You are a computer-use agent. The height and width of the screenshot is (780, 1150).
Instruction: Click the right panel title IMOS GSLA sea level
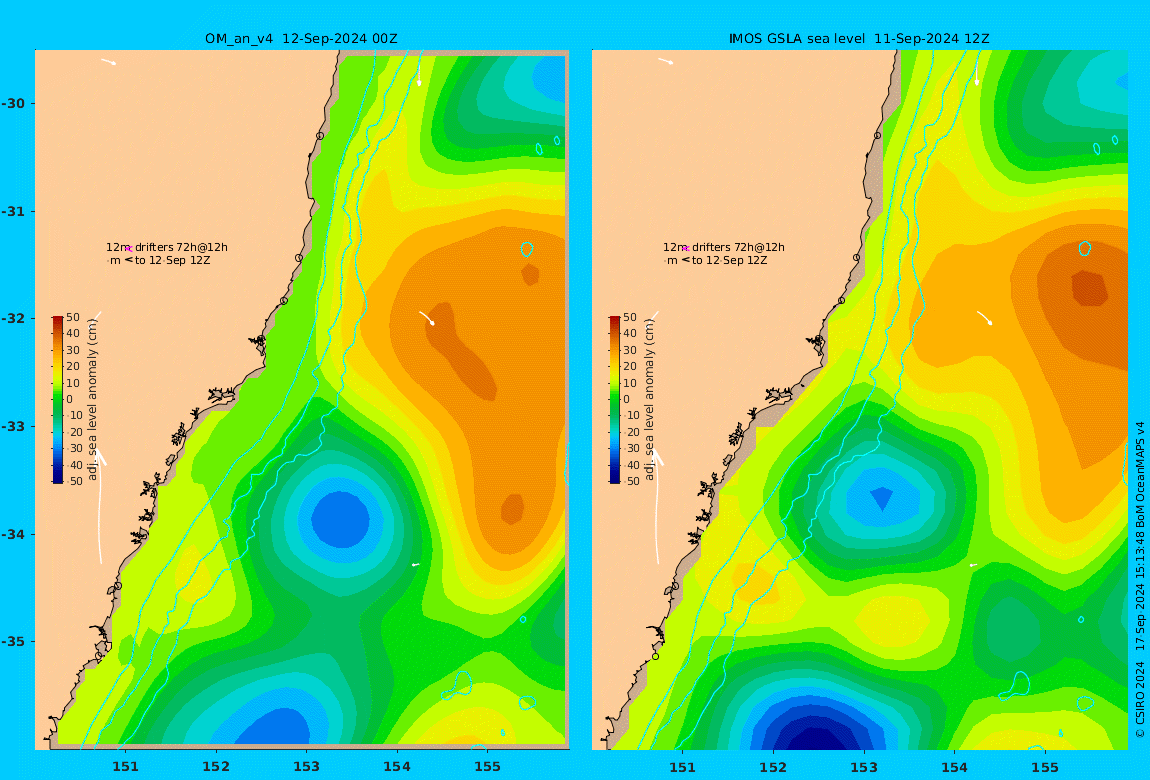(797, 39)
